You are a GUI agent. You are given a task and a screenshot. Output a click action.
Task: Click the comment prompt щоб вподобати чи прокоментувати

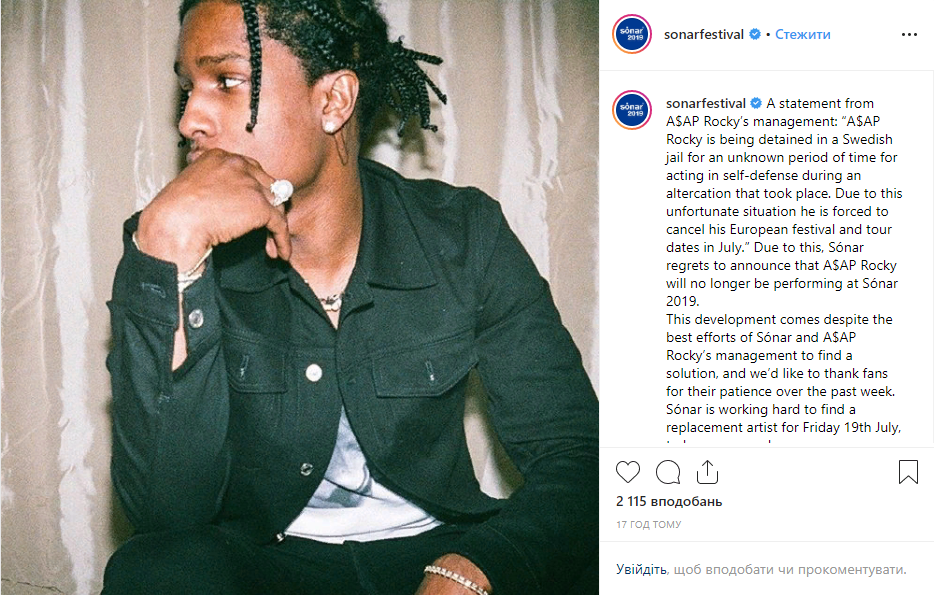(790, 569)
